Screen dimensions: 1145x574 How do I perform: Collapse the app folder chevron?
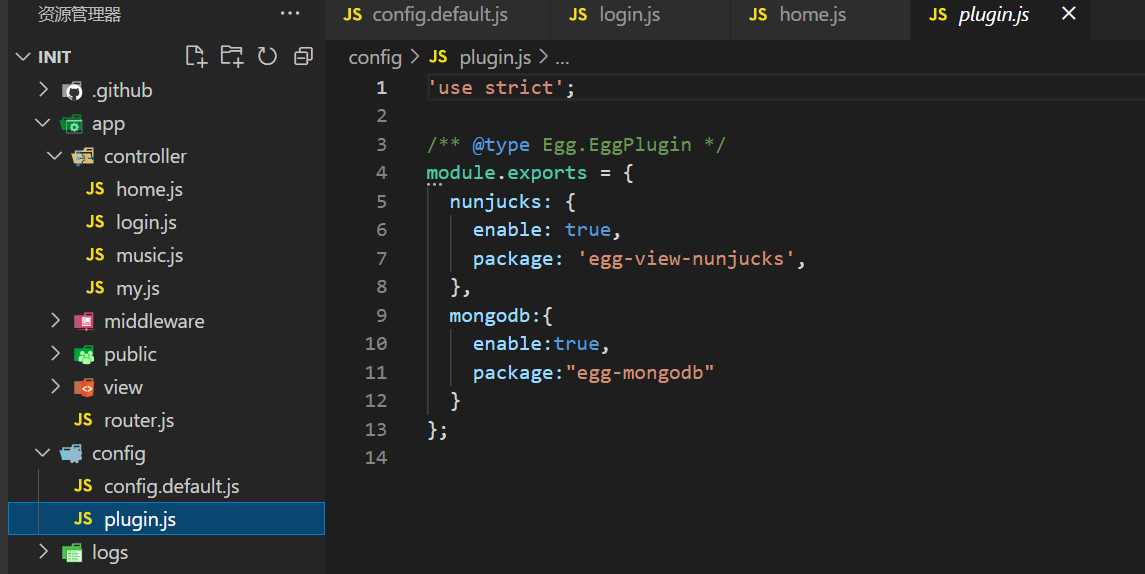[43, 123]
